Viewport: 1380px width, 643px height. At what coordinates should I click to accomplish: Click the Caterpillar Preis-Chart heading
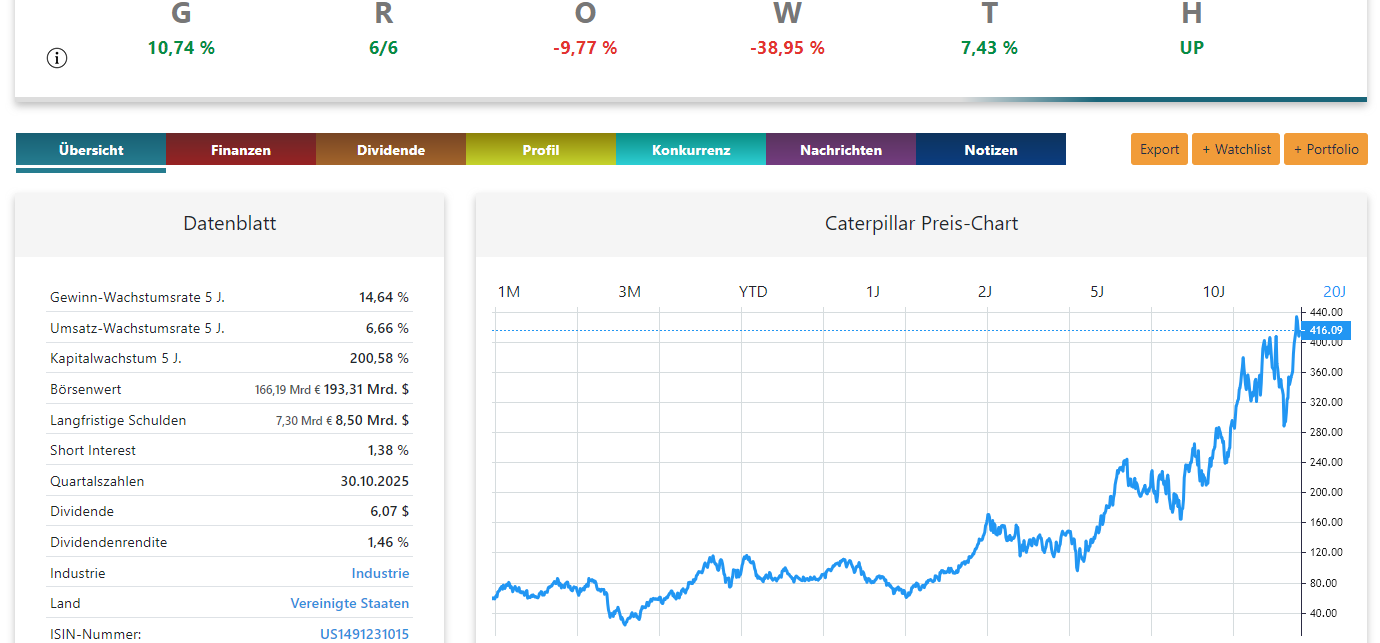tap(921, 223)
